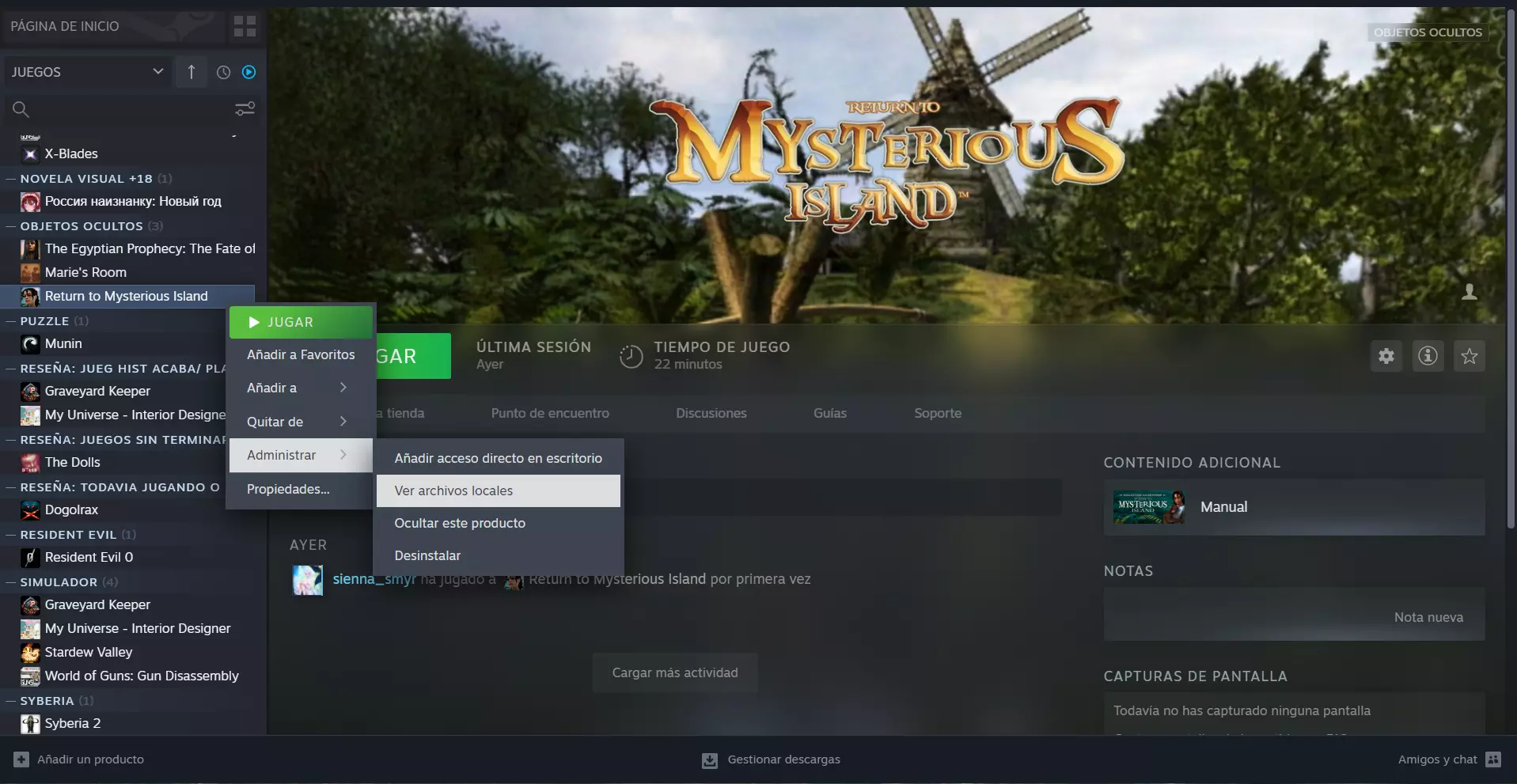This screenshot has height=784, width=1517.
Task: Collapse RESEÑA: TODAVIA JUGANDO category
Action: tap(11, 487)
